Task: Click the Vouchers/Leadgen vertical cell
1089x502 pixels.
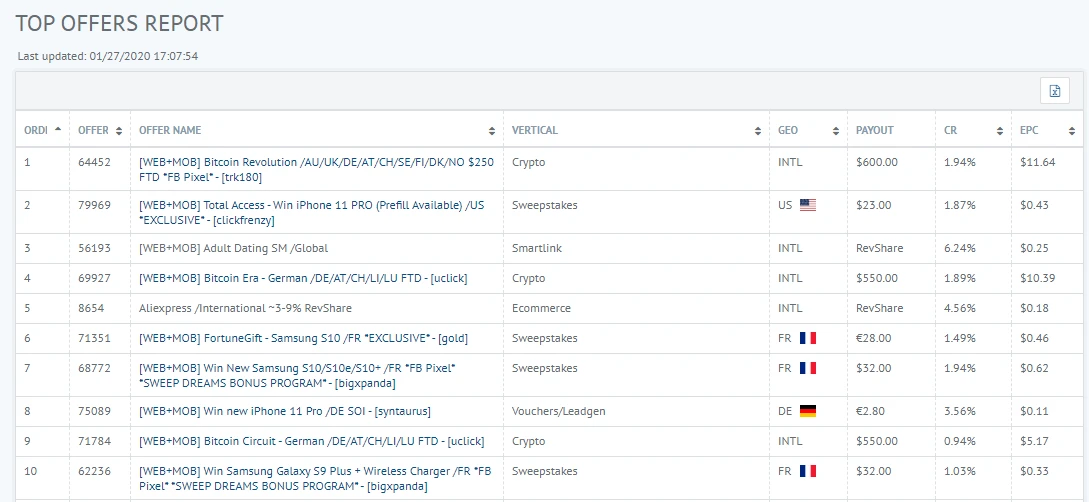Action: tap(558, 411)
